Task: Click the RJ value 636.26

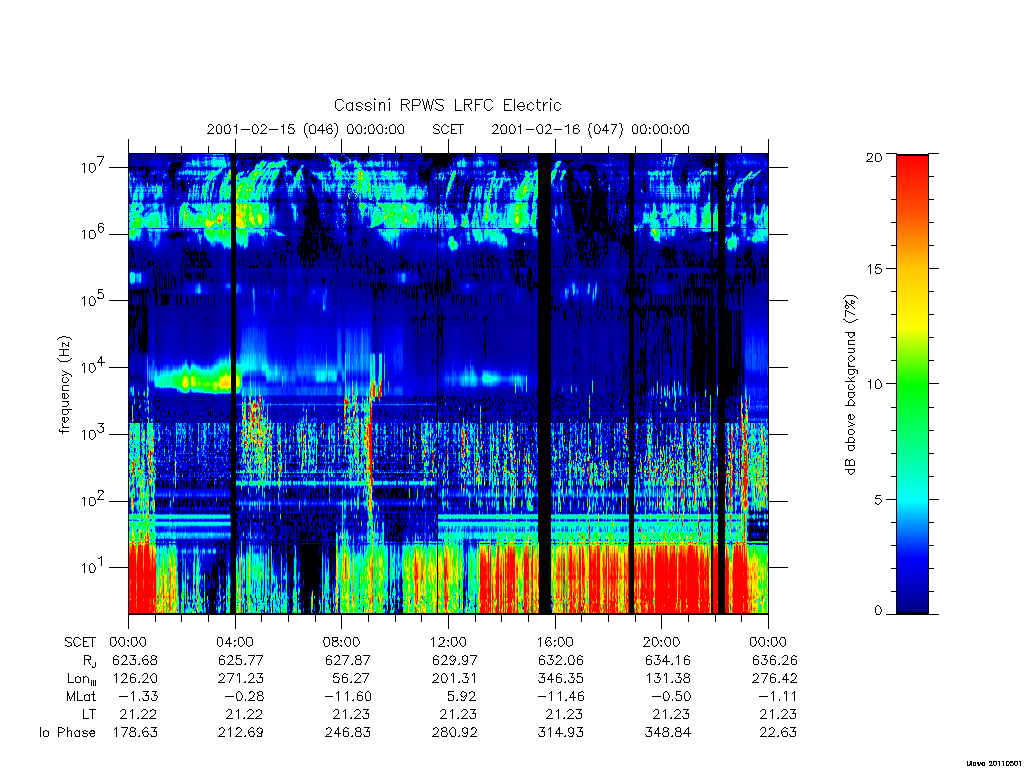Action: tap(775, 660)
